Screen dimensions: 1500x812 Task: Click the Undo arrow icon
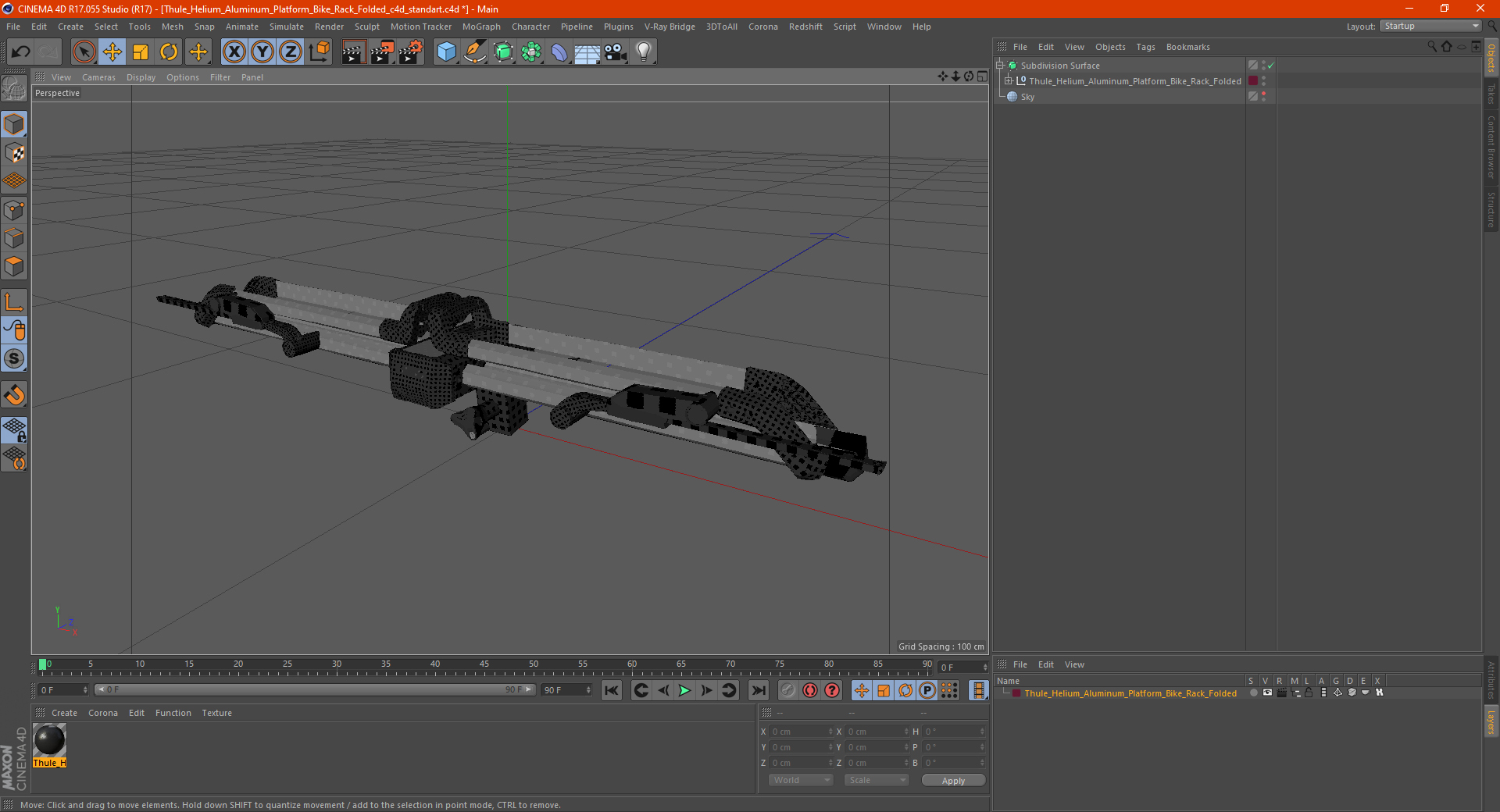pos(21,52)
